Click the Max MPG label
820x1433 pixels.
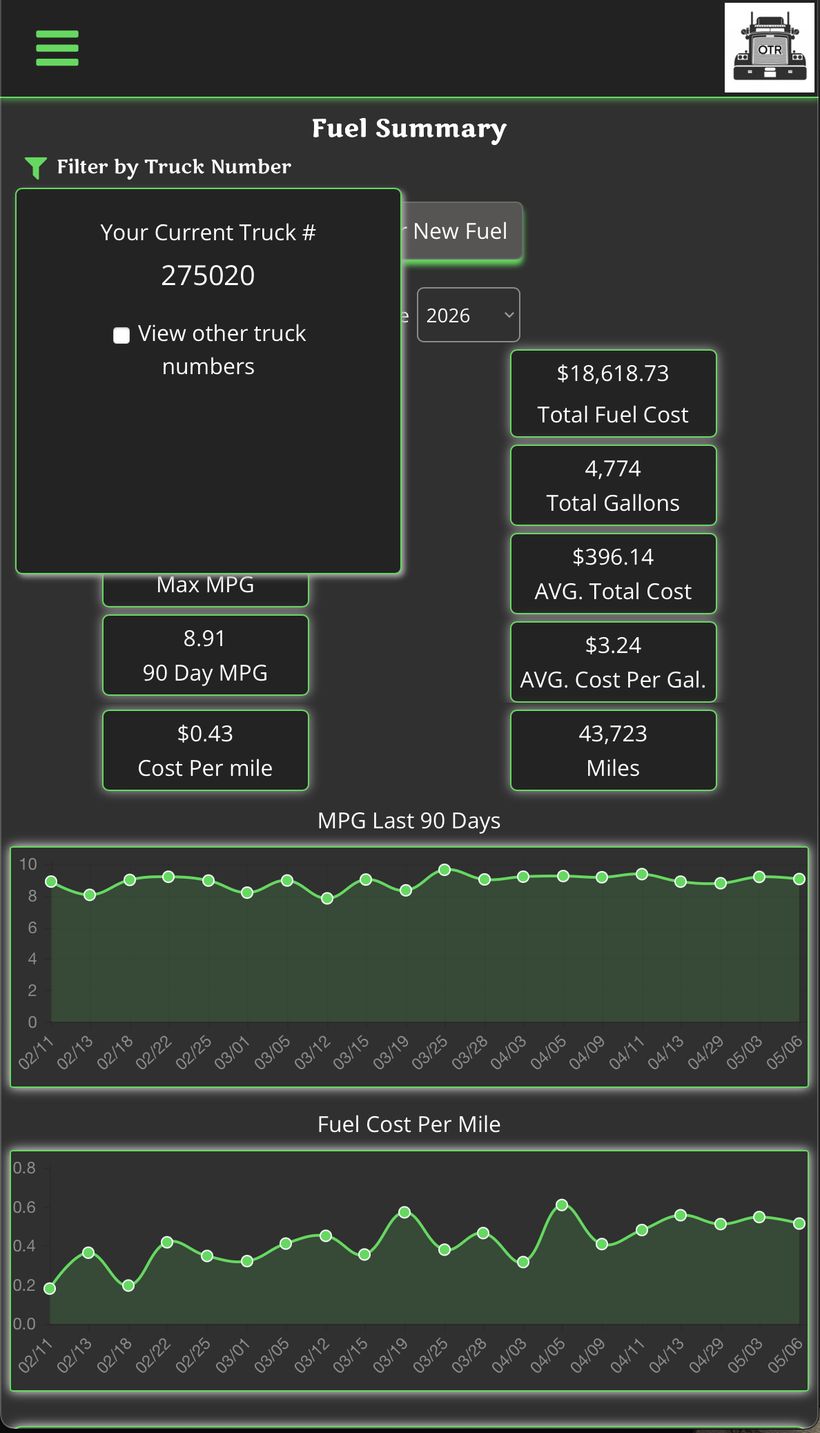coord(205,585)
